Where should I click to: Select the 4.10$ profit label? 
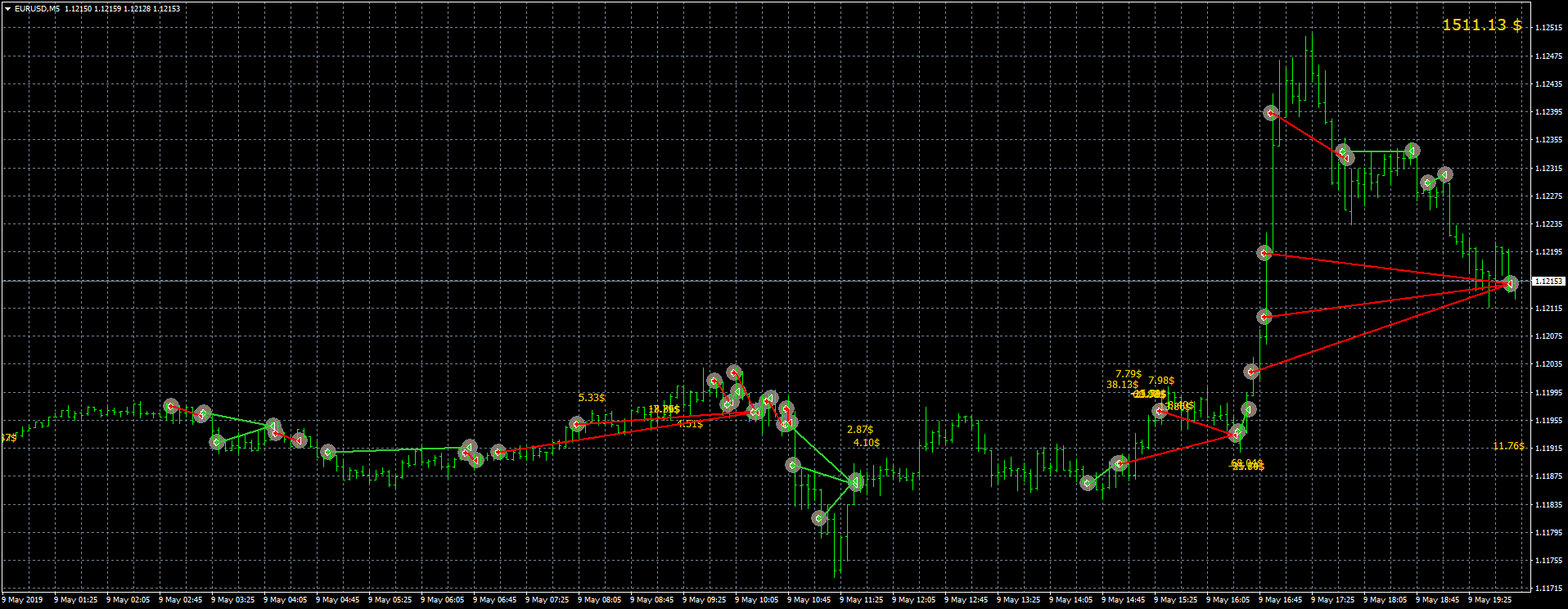pos(867,443)
